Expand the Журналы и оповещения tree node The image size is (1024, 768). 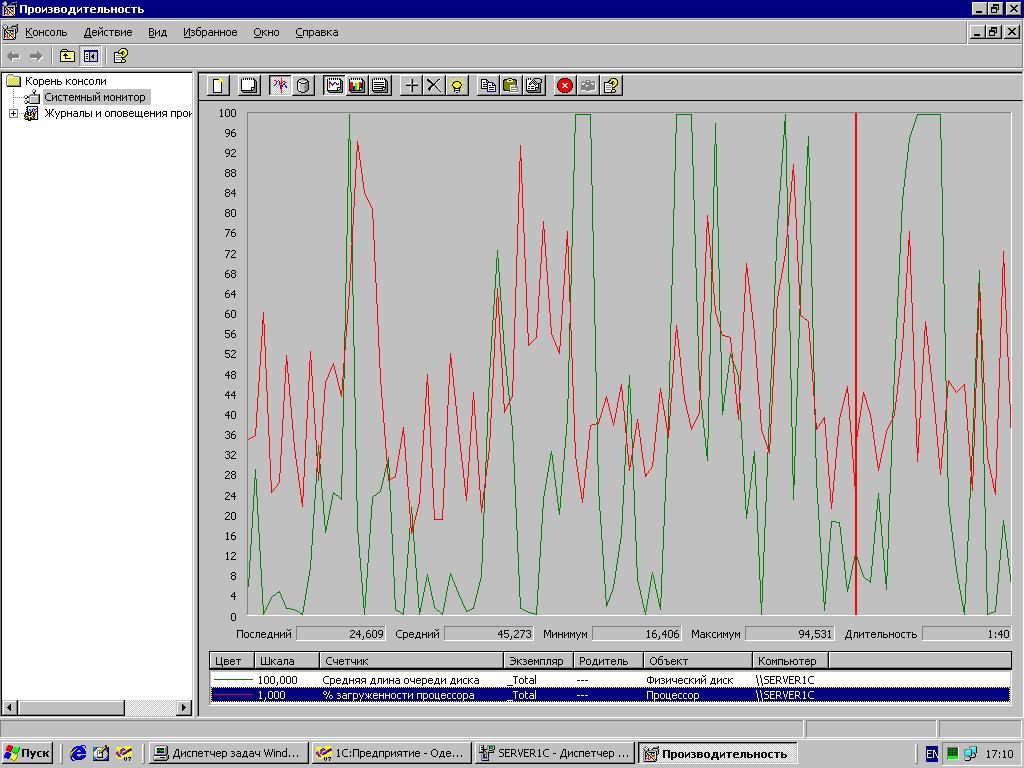[x=13, y=114]
